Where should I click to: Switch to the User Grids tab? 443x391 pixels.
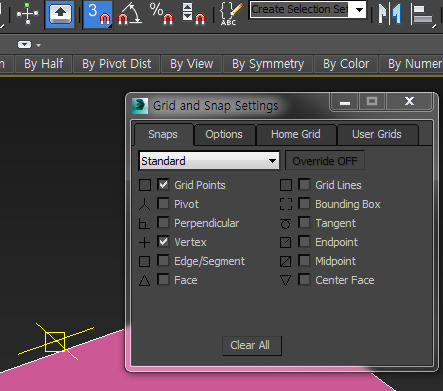377,134
